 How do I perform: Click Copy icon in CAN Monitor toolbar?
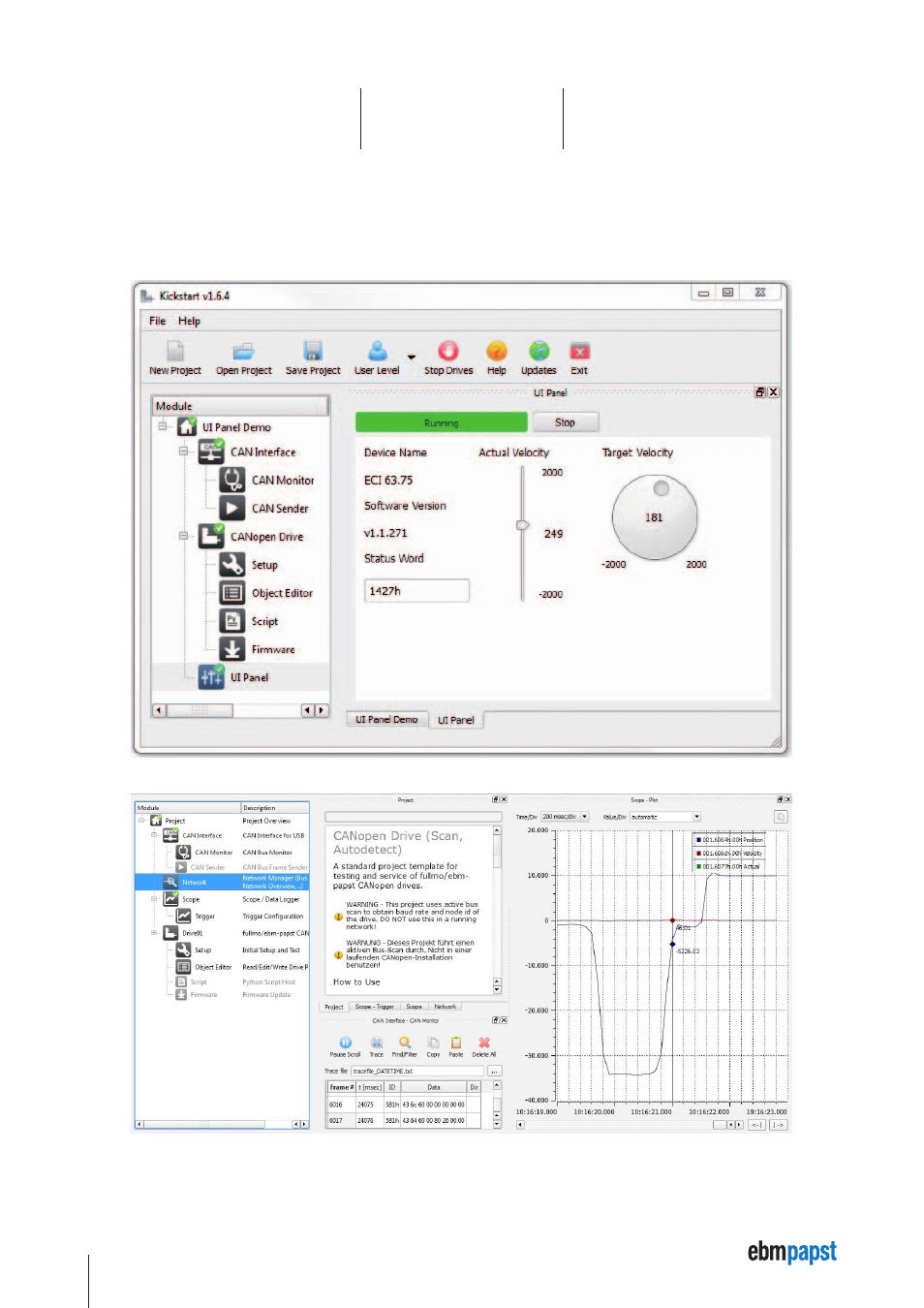(433, 1043)
